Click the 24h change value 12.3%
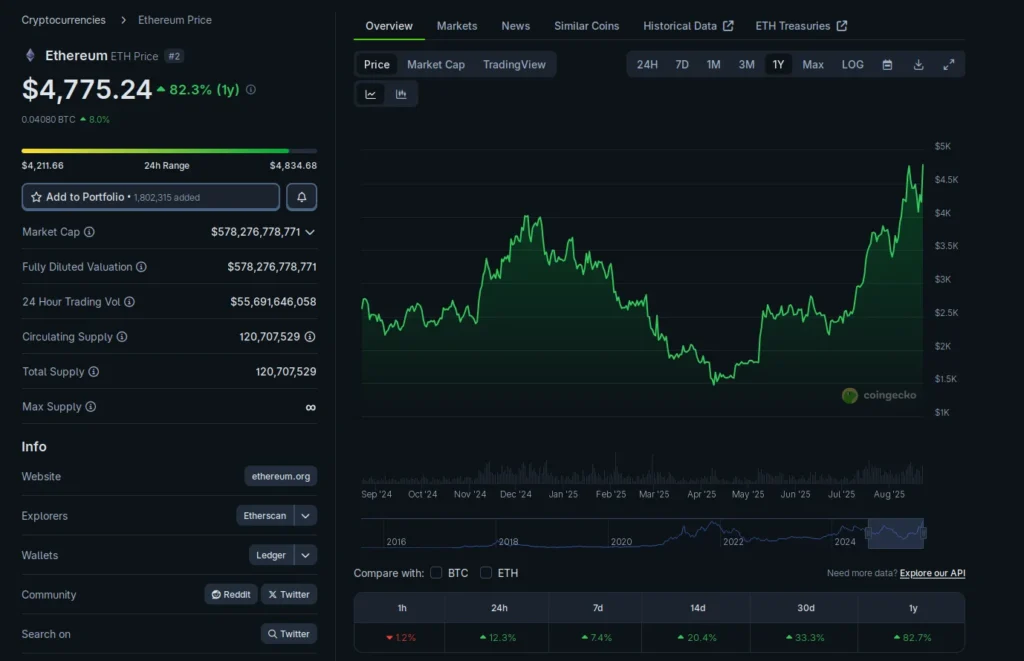 coord(498,637)
